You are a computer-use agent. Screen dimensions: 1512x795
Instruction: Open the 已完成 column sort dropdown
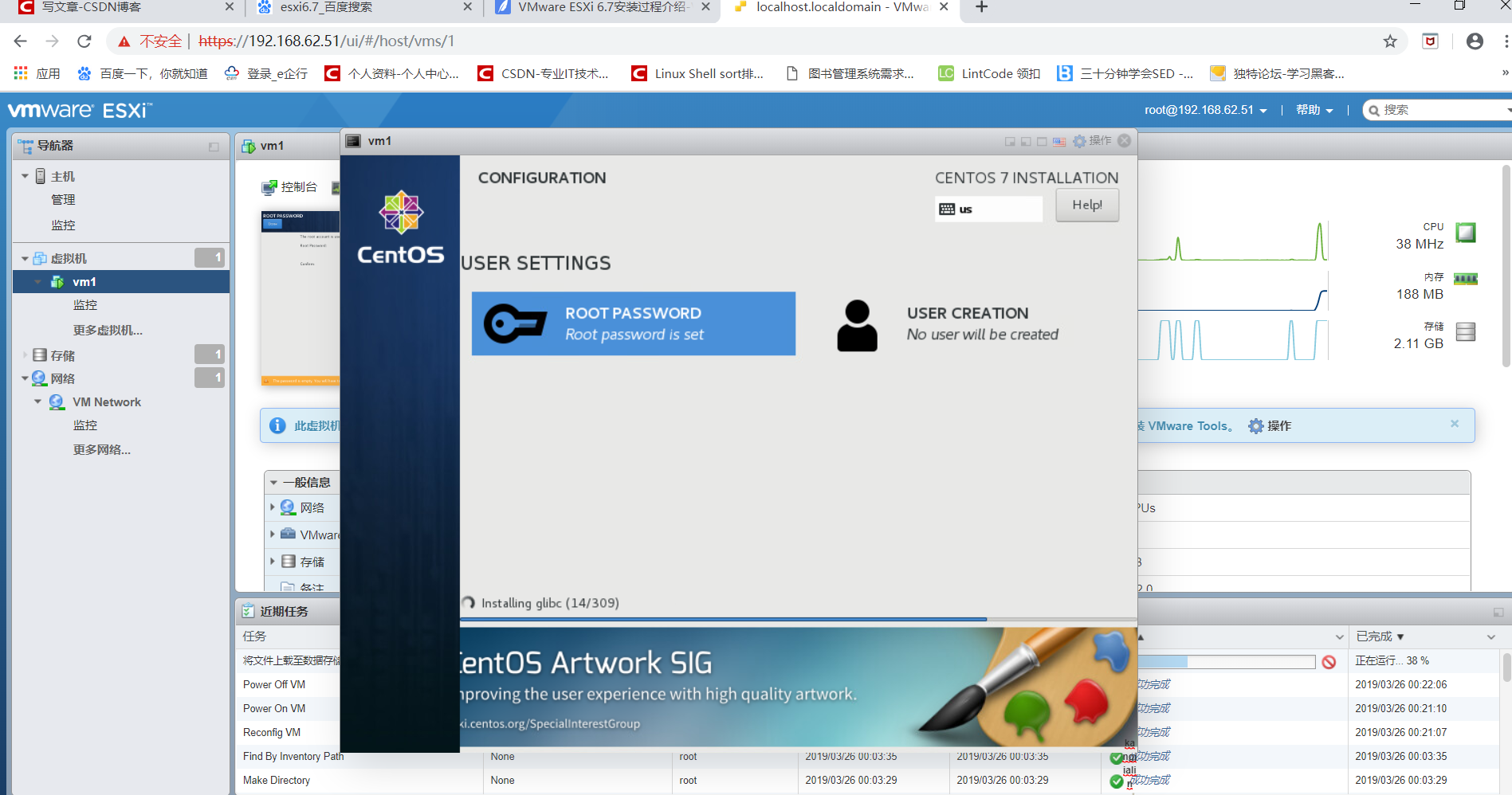(1490, 636)
